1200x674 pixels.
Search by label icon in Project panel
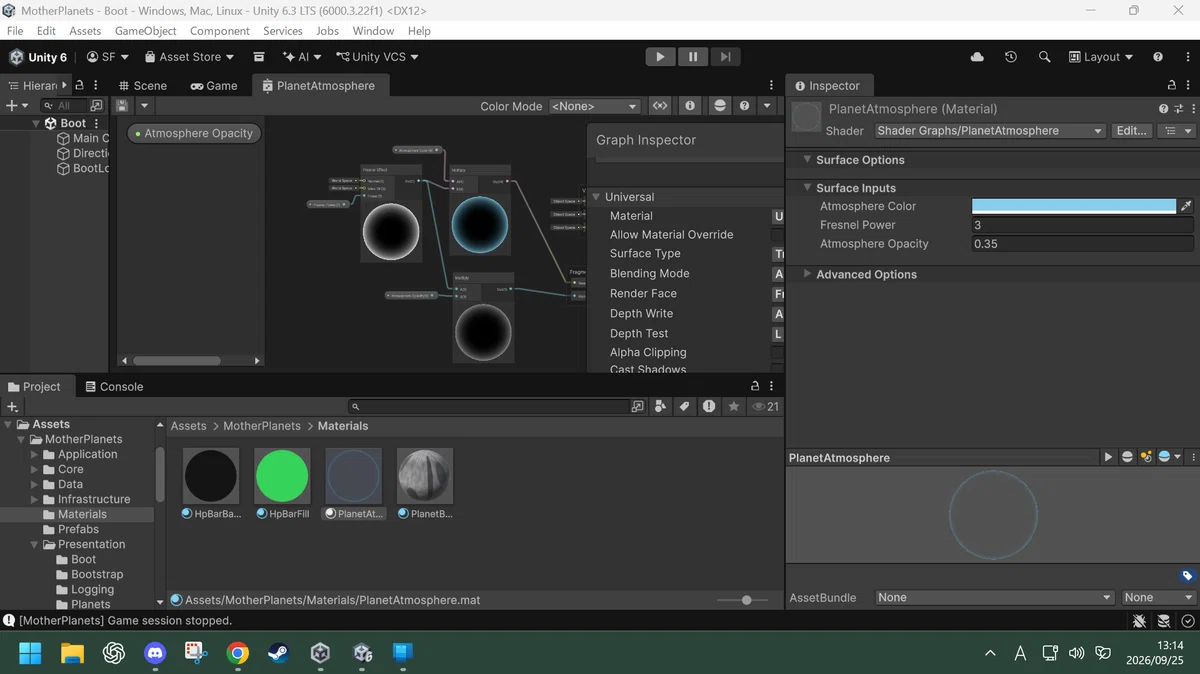pos(685,406)
